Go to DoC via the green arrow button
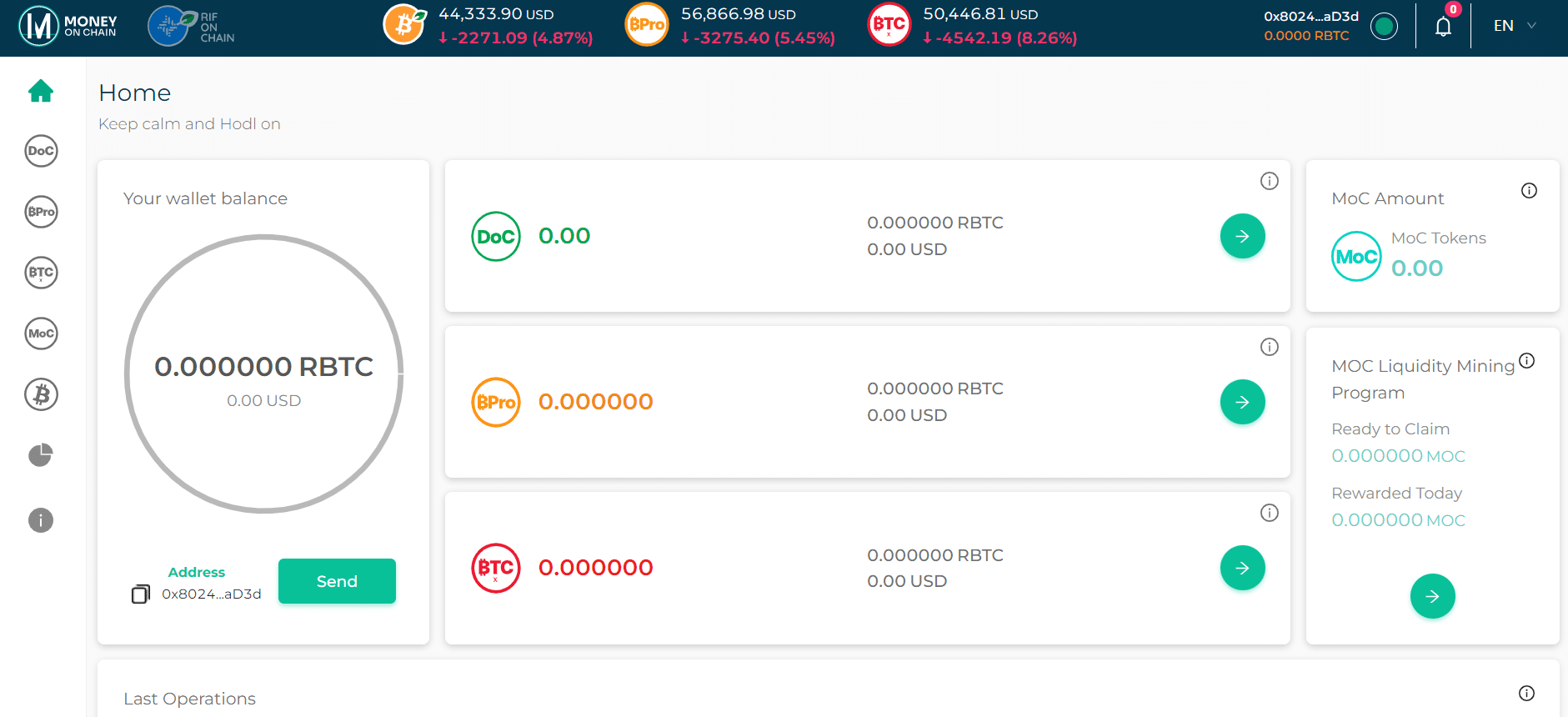 coord(1242,236)
